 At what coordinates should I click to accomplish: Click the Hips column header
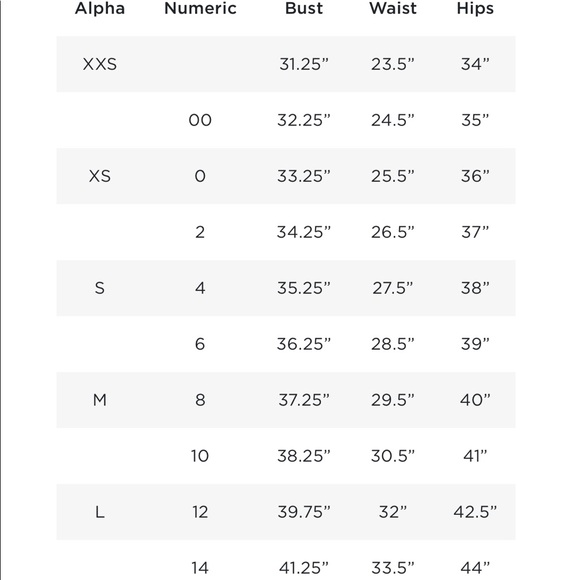click(x=475, y=9)
